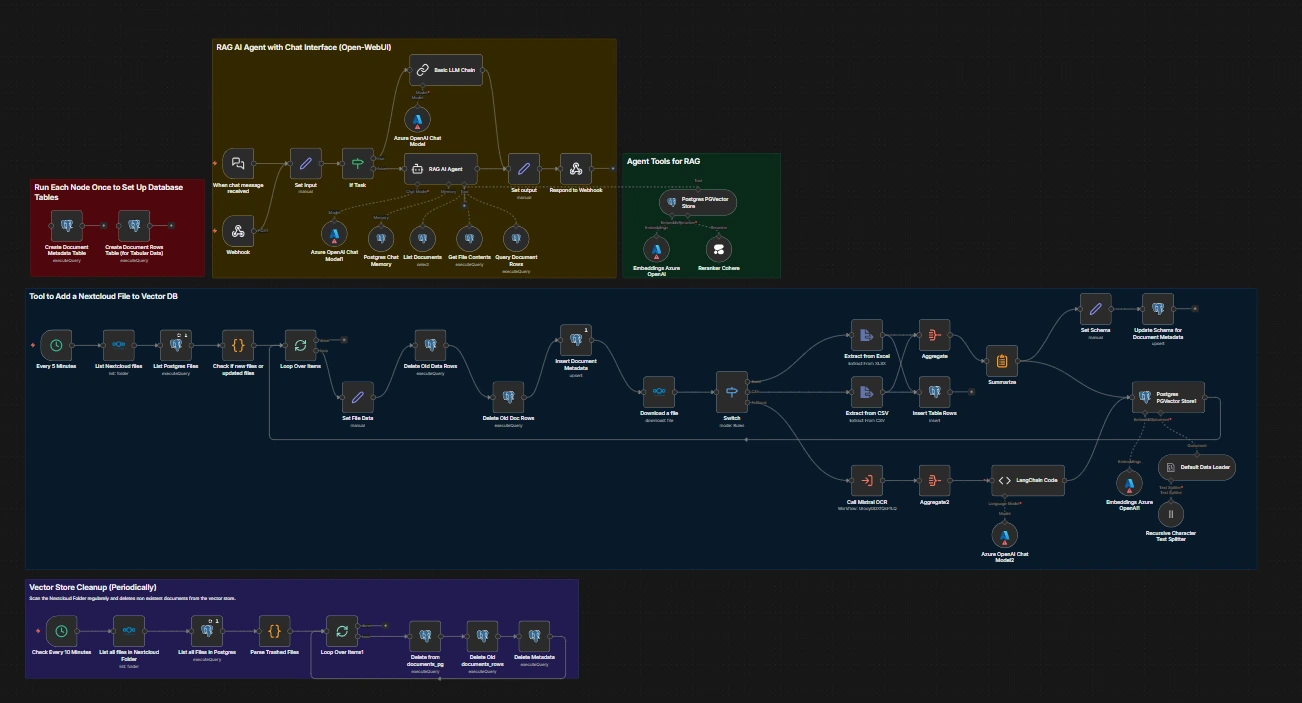The height and width of the screenshot is (703, 1302).
Task: Select the List Postgres Files node
Action: pyautogui.click(x=177, y=345)
